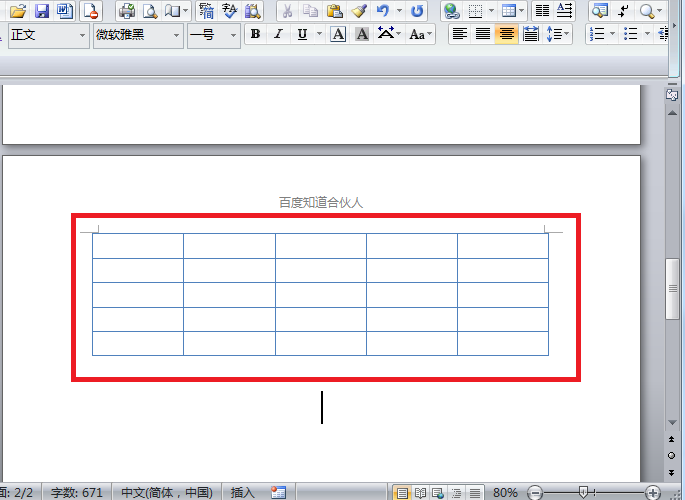The height and width of the screenshot is (500, 685).
Task: Click the research binoculars-book icon
Action: pyautogui.click(x=253, y=10)
